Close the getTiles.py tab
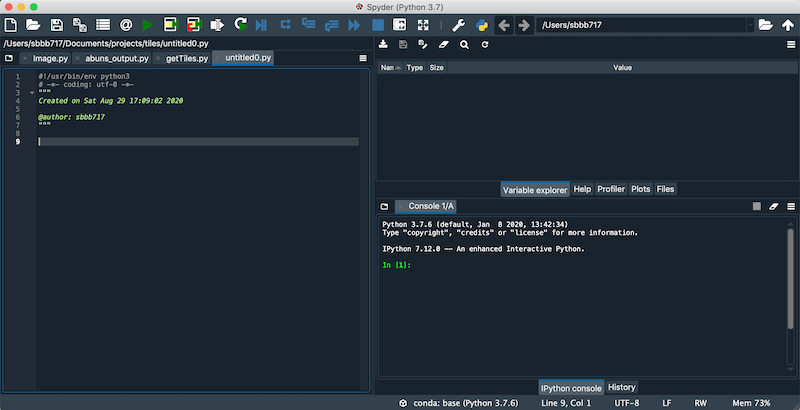 point(158,59)
